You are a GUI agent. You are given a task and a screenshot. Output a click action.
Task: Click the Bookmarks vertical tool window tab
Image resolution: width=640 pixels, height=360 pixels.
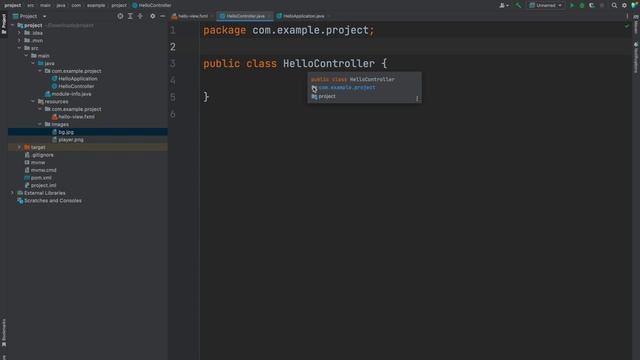click(4, 332)
